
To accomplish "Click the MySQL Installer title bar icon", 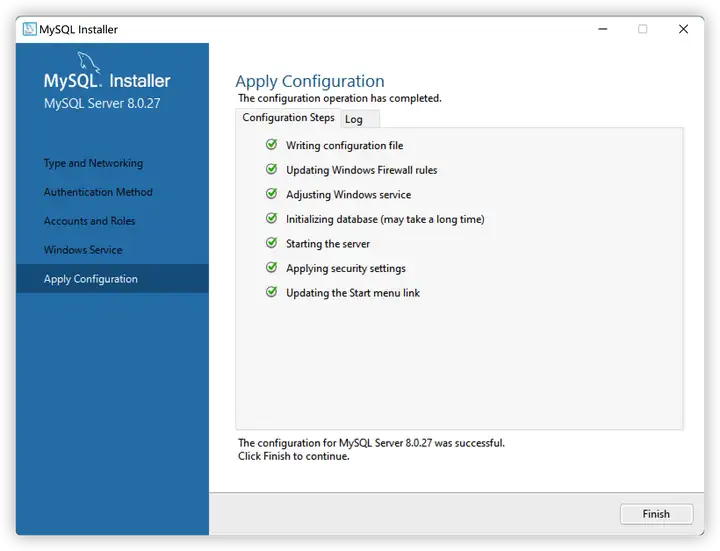I will tap(29, 29).
